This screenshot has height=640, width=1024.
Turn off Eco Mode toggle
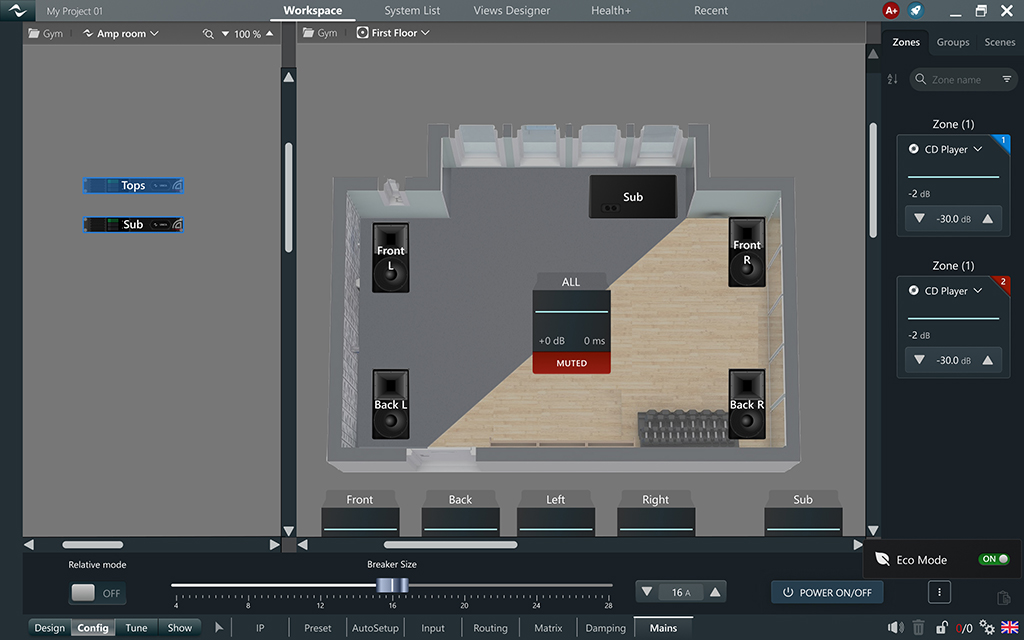994,559
